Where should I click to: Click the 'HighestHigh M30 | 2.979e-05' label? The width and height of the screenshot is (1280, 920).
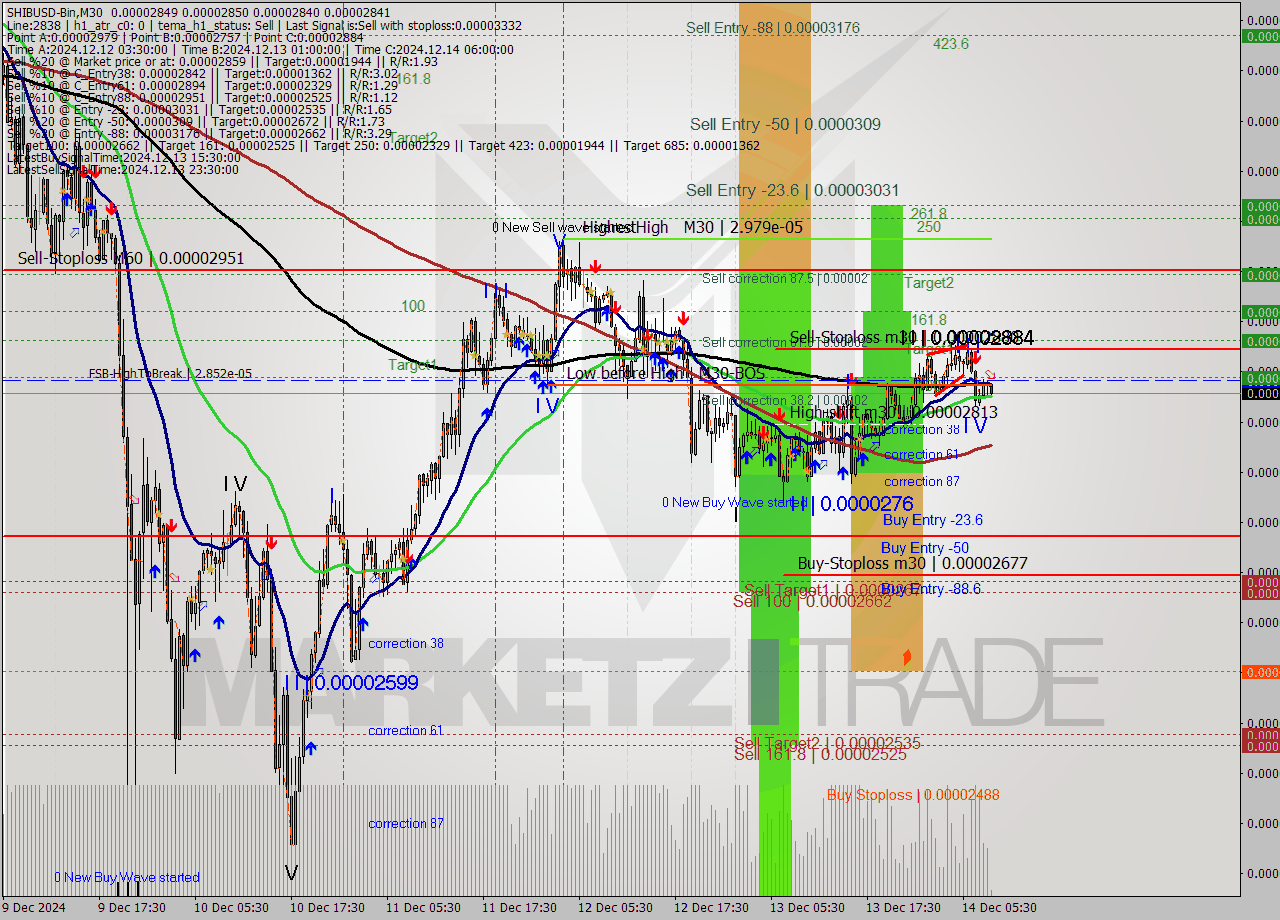693,228
